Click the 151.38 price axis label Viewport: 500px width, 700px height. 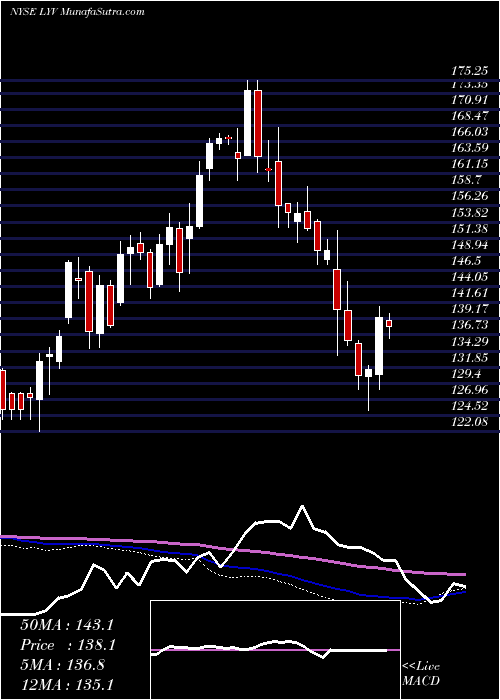click(x=469, y=229)
